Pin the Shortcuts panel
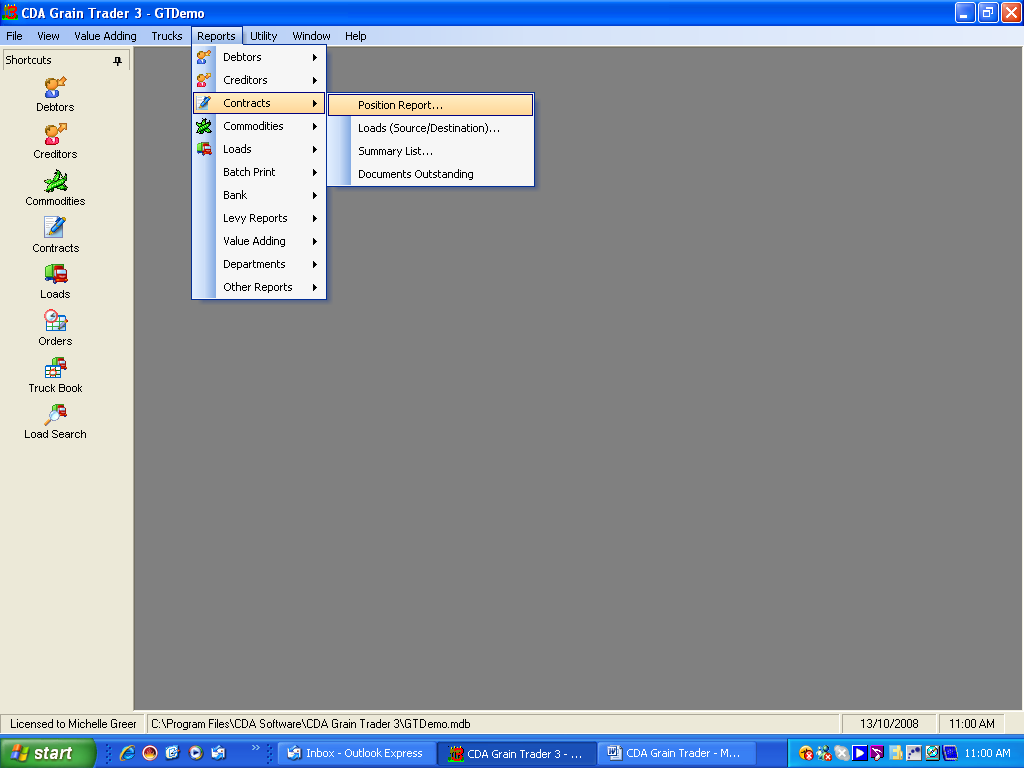This screenshot has height=768, width=1024. point(117,61)
